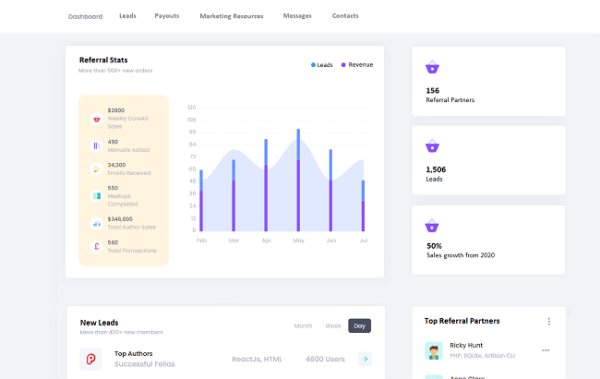Go to the Leads page
600x379 pixels.
[x=127, y=16]
